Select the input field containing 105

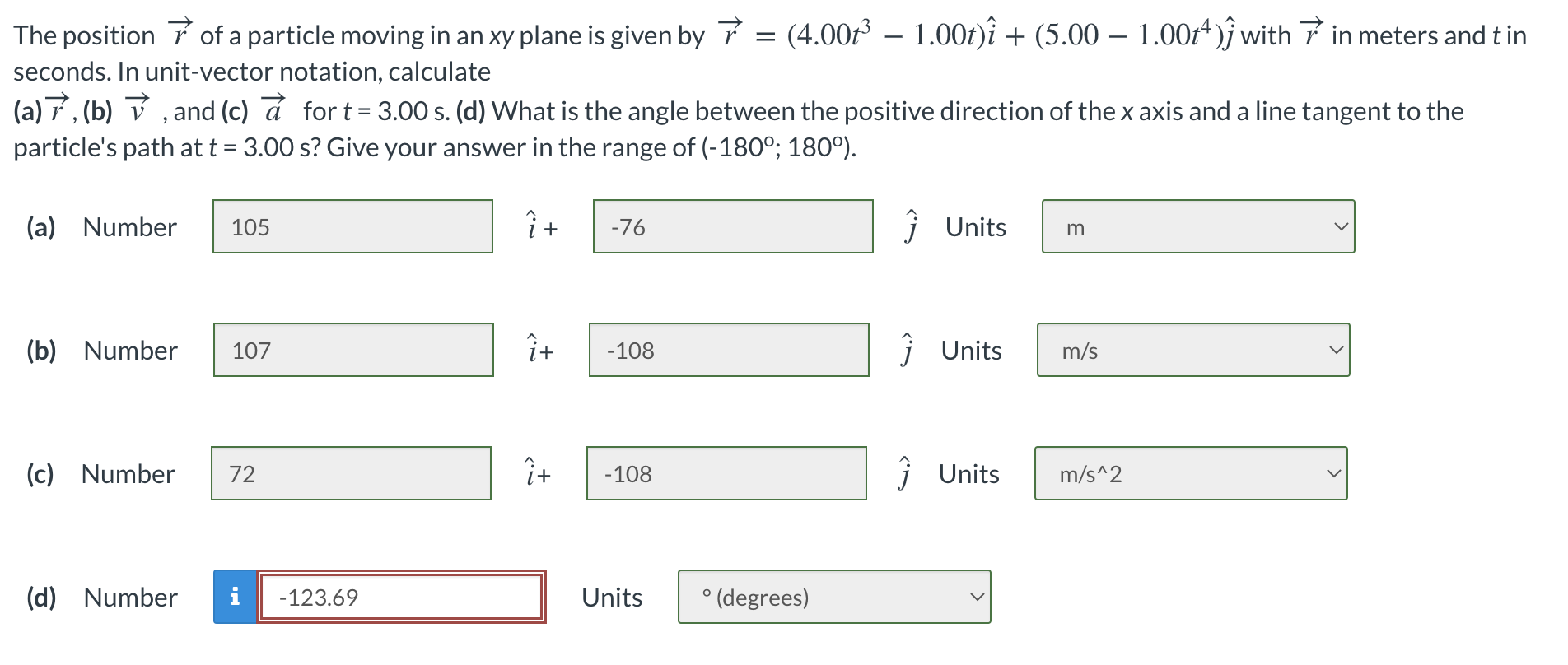pyautogui.click(x=352, y=226)
